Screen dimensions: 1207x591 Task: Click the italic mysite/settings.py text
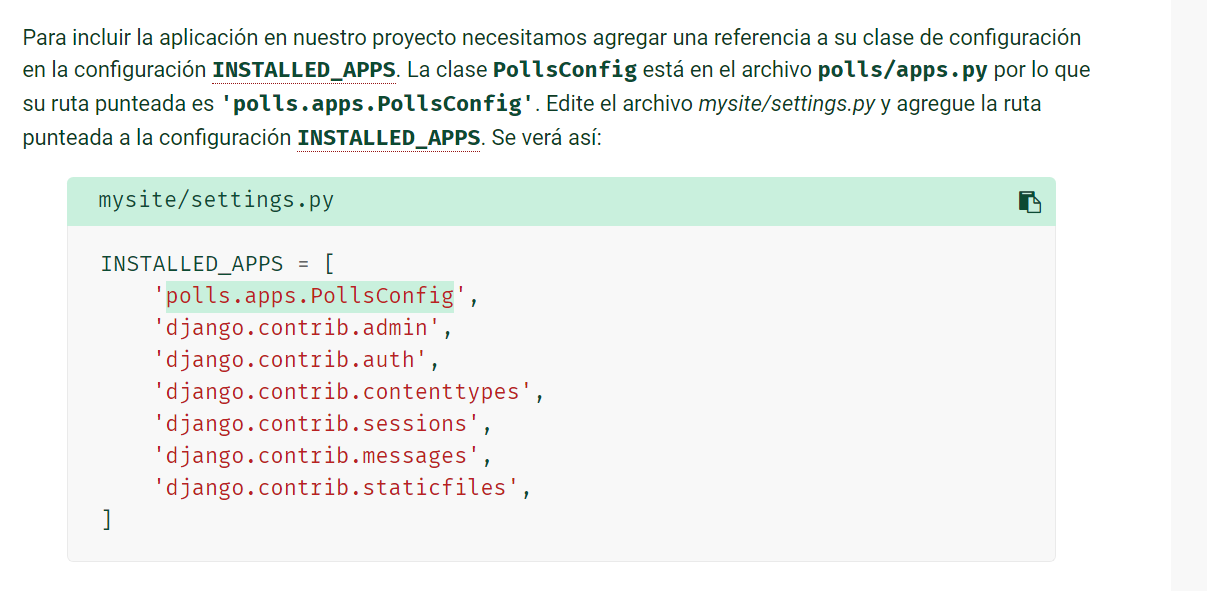[787, 103]
